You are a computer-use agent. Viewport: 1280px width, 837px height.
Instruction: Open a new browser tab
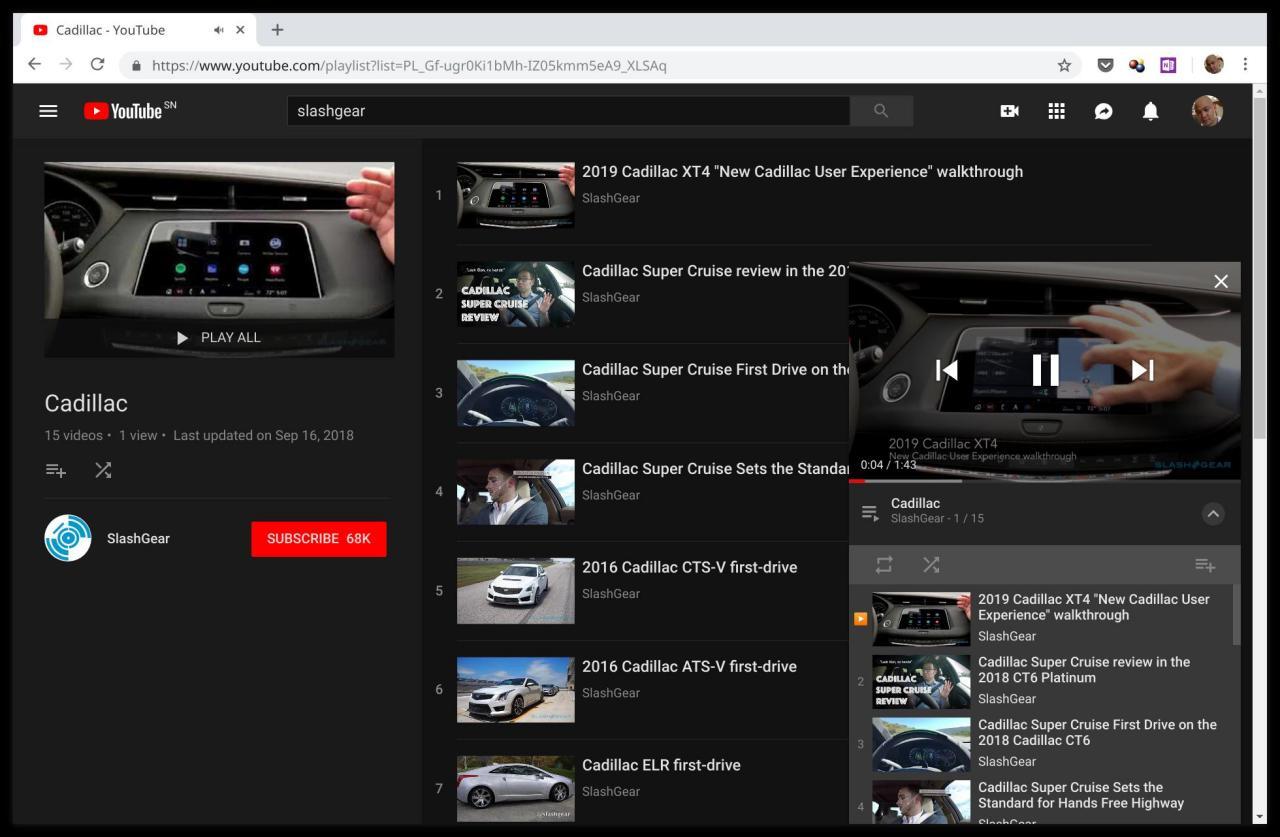277,30
